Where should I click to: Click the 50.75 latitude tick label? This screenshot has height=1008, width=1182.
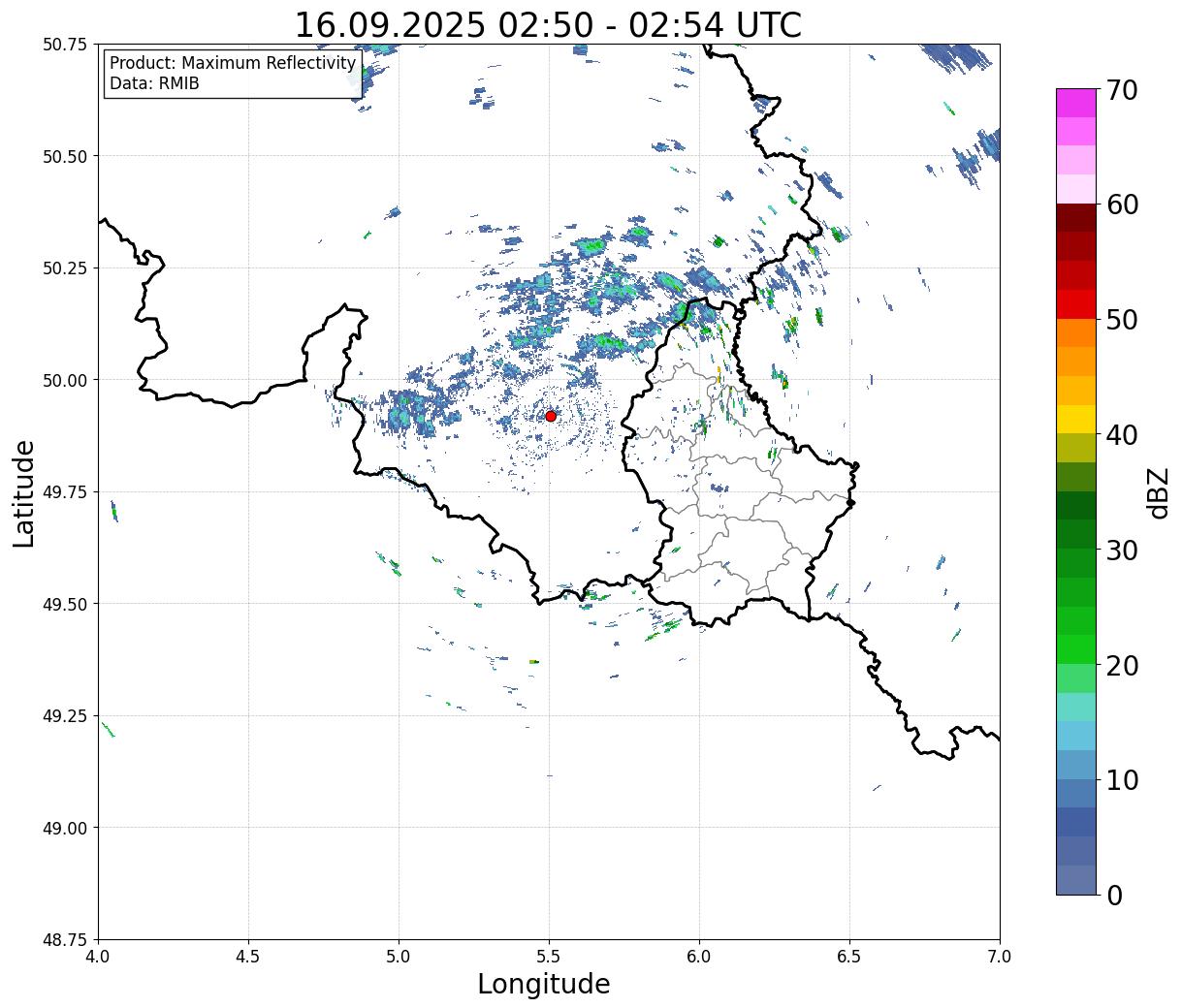(x=65, y=45)
